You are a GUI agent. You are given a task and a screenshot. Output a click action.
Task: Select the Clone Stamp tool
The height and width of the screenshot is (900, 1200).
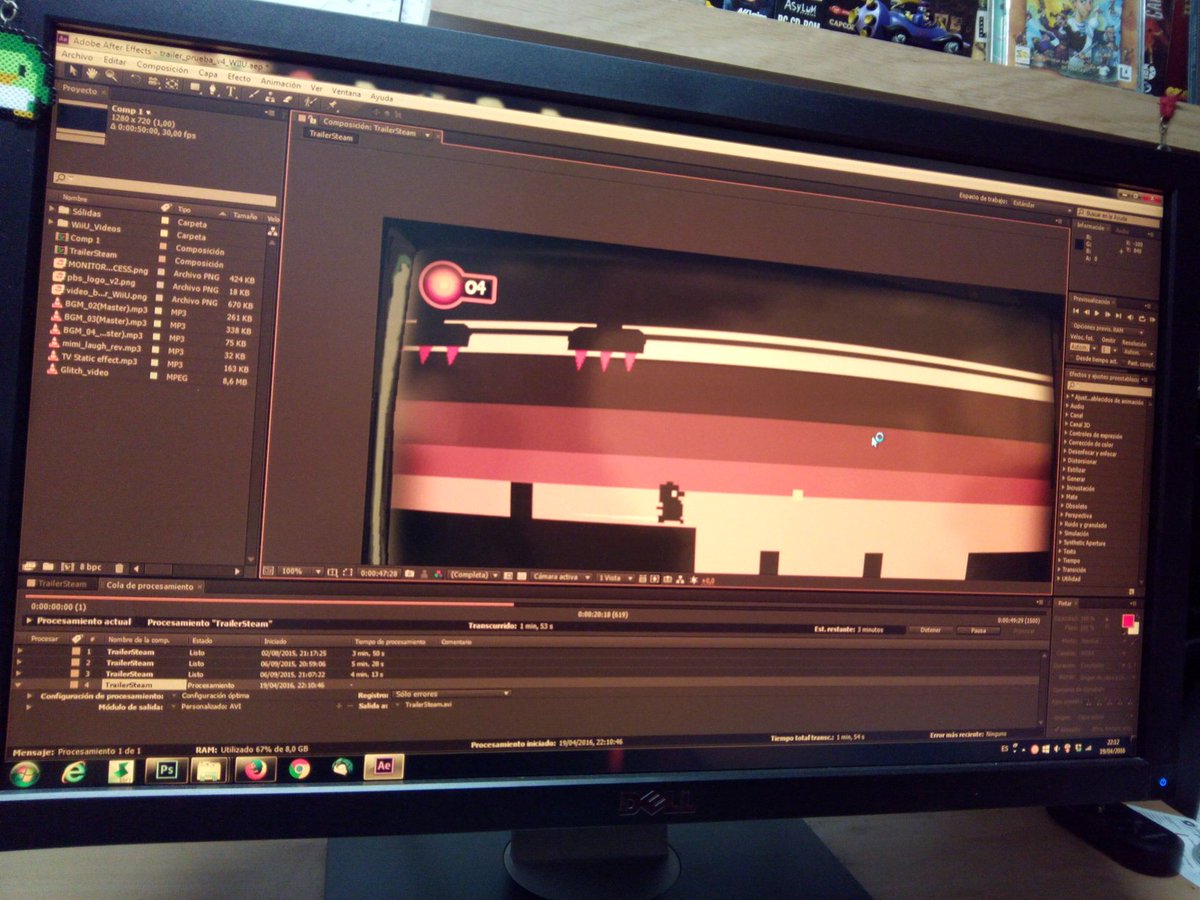[270, 97]
